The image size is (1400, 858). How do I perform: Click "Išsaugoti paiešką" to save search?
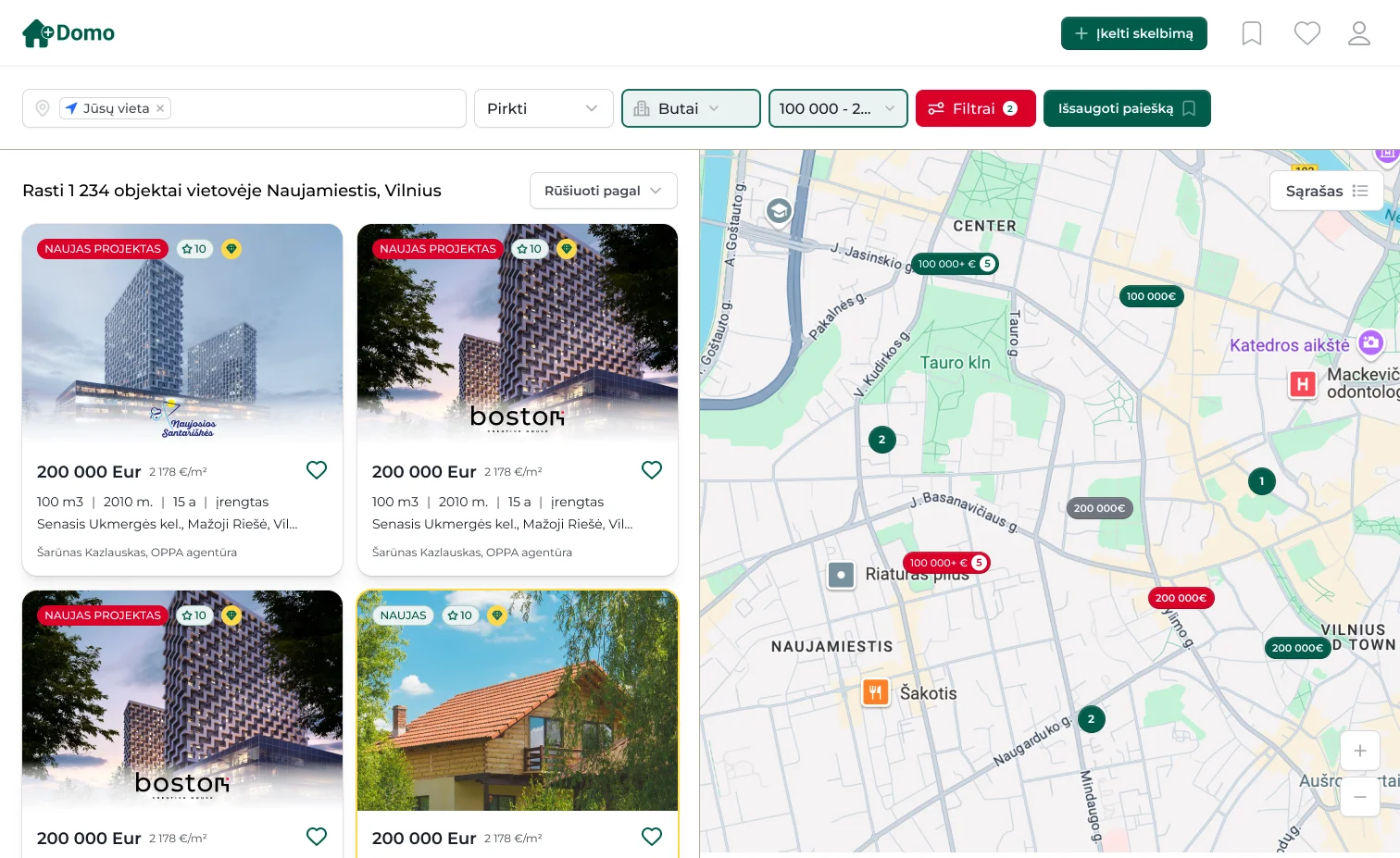[1127, 108]
